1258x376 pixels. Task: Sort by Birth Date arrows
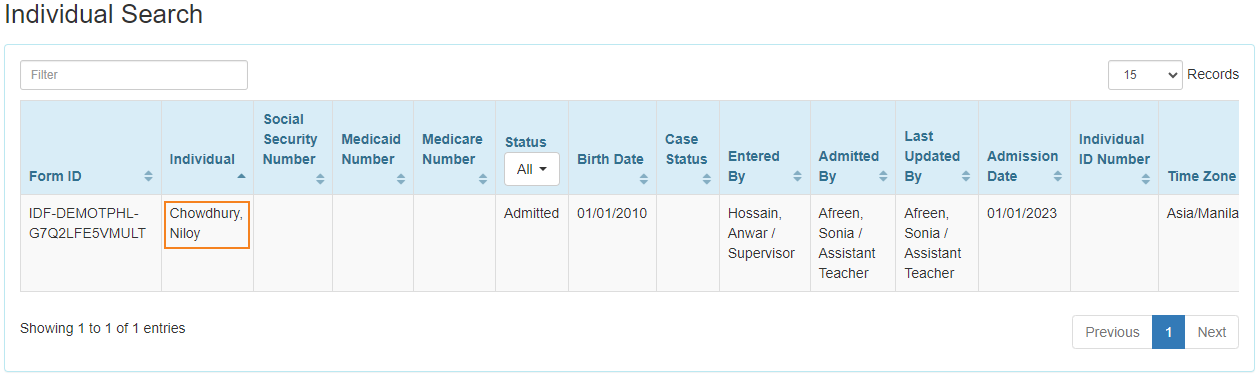click(x=644, y=179)
